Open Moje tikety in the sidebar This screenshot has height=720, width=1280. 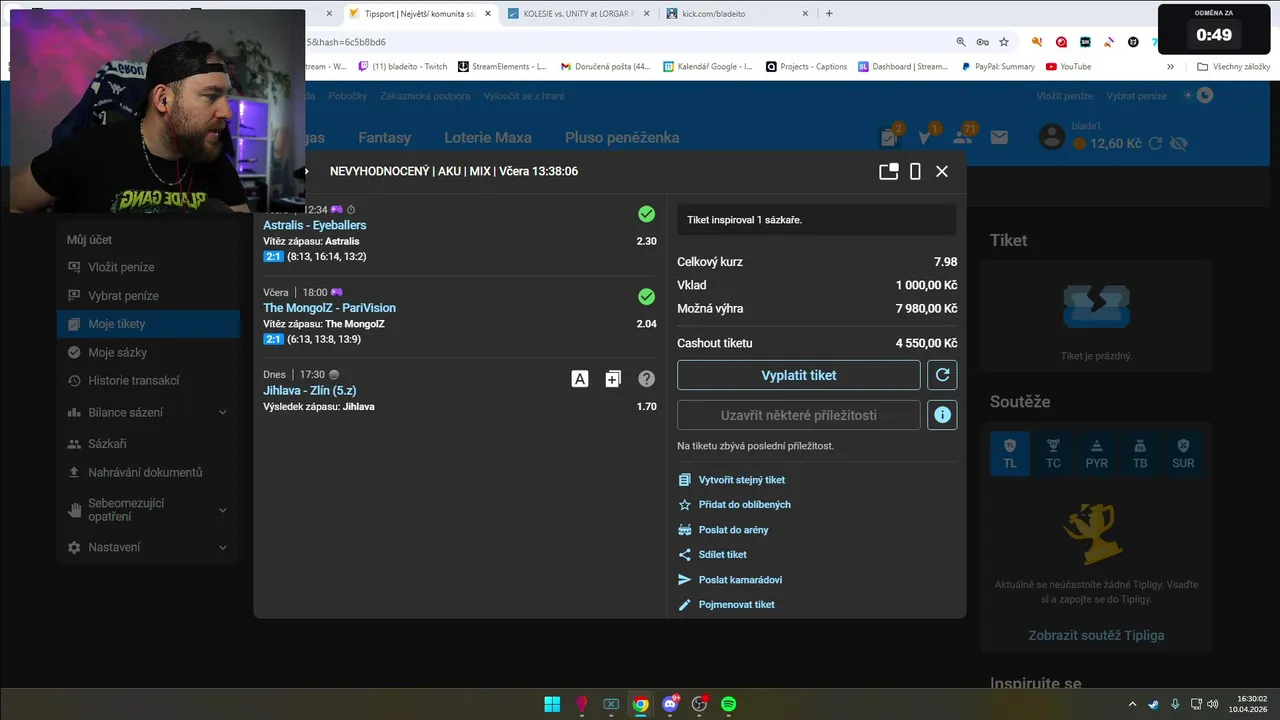(x=148, y=324)
